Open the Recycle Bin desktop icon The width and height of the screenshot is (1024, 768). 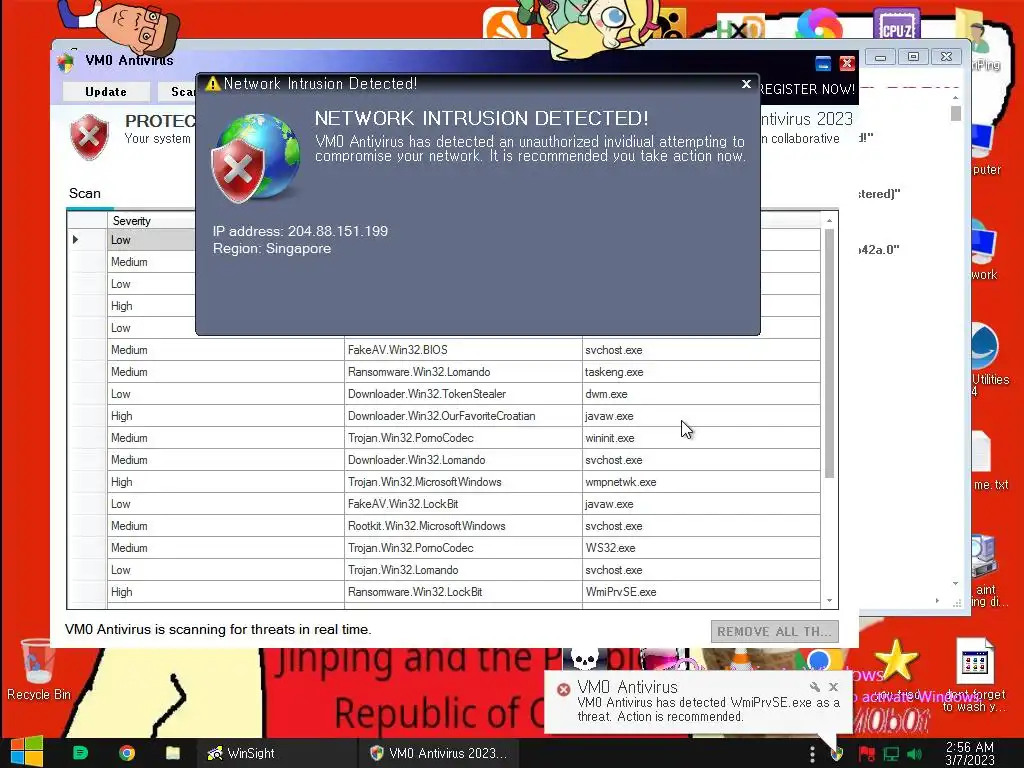click(38, 669)
